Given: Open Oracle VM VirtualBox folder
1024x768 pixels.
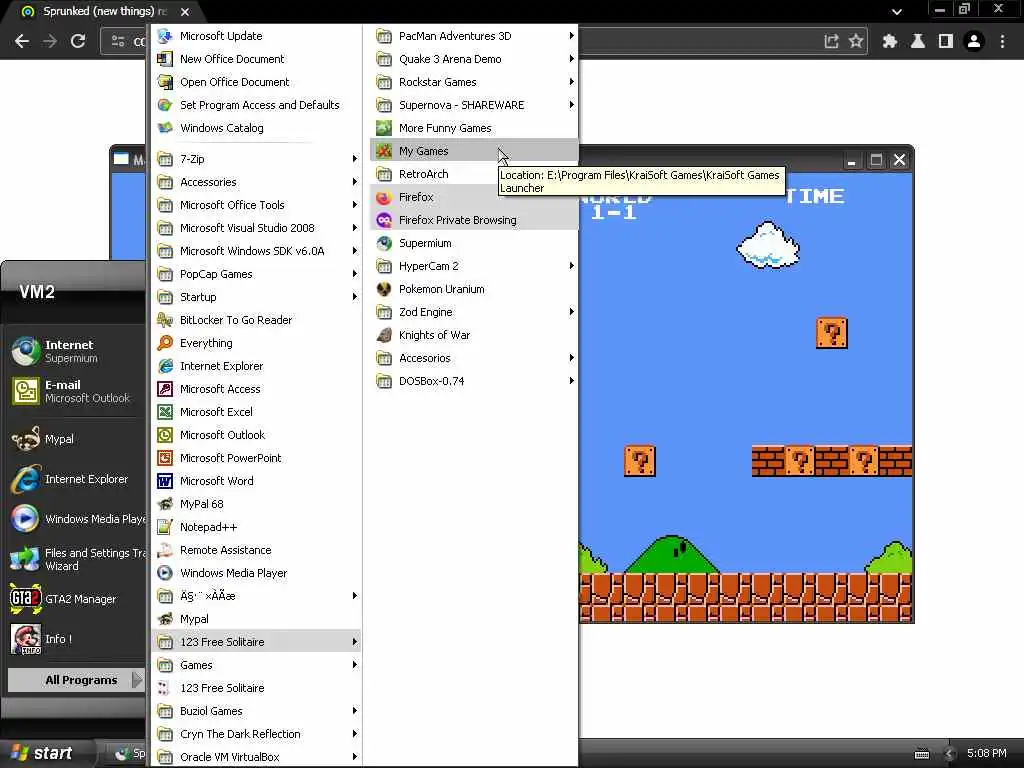Looking at the screenshot, I should point(257,757).
